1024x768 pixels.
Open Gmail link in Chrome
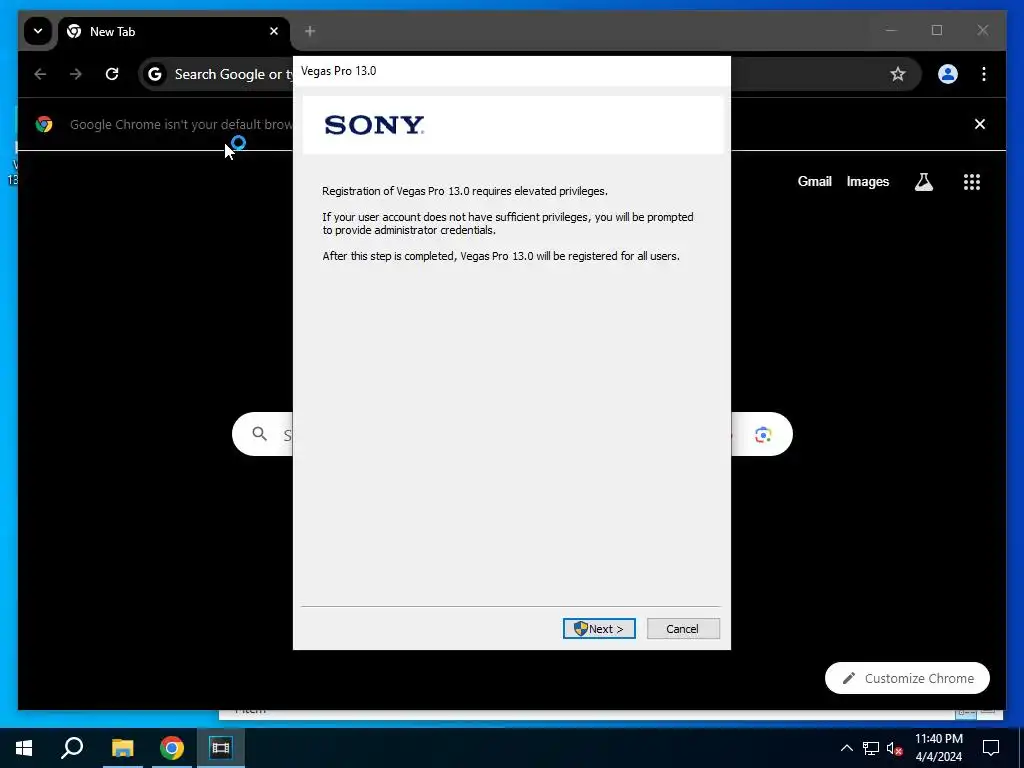[x=814, y=182]
